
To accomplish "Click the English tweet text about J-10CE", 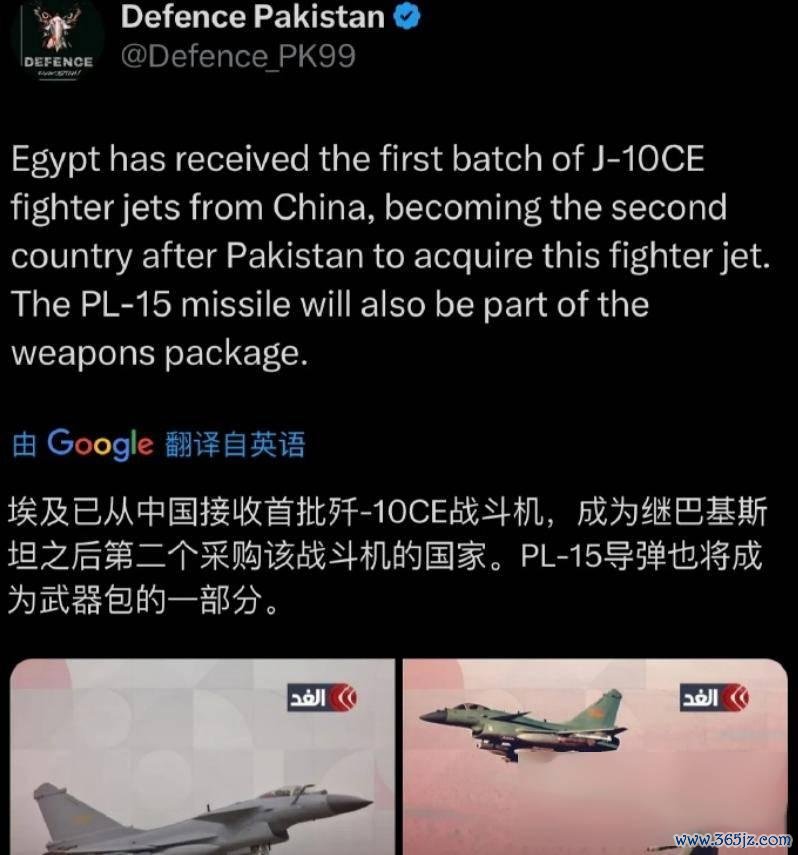I will (390, 256).
